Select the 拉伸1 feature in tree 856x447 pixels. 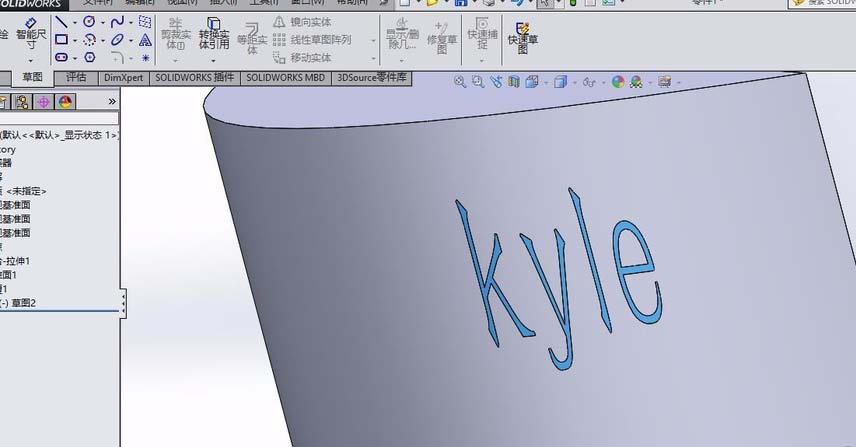[x=18, y=261]
